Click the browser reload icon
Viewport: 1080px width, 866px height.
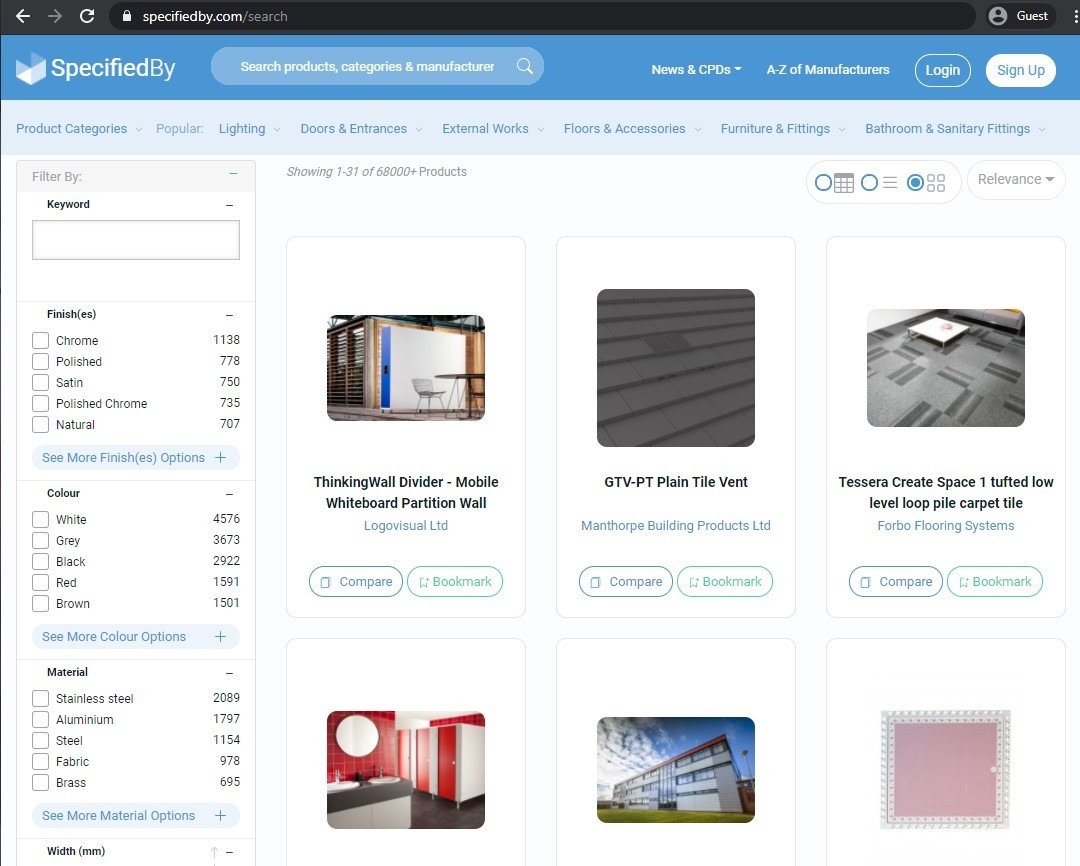pos(89,16)
